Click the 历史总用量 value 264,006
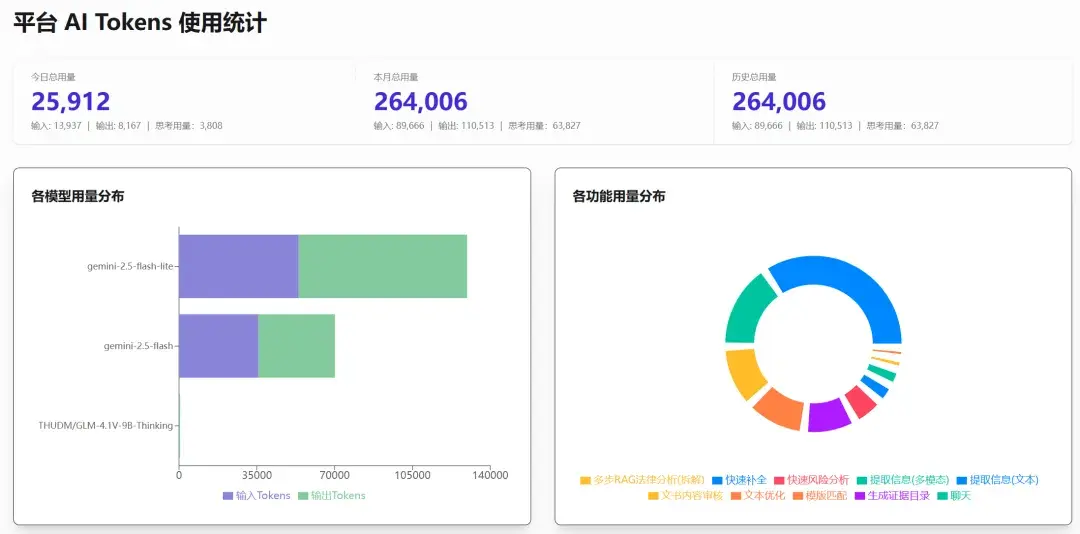Screen dimensions: 1080x534 779,101
